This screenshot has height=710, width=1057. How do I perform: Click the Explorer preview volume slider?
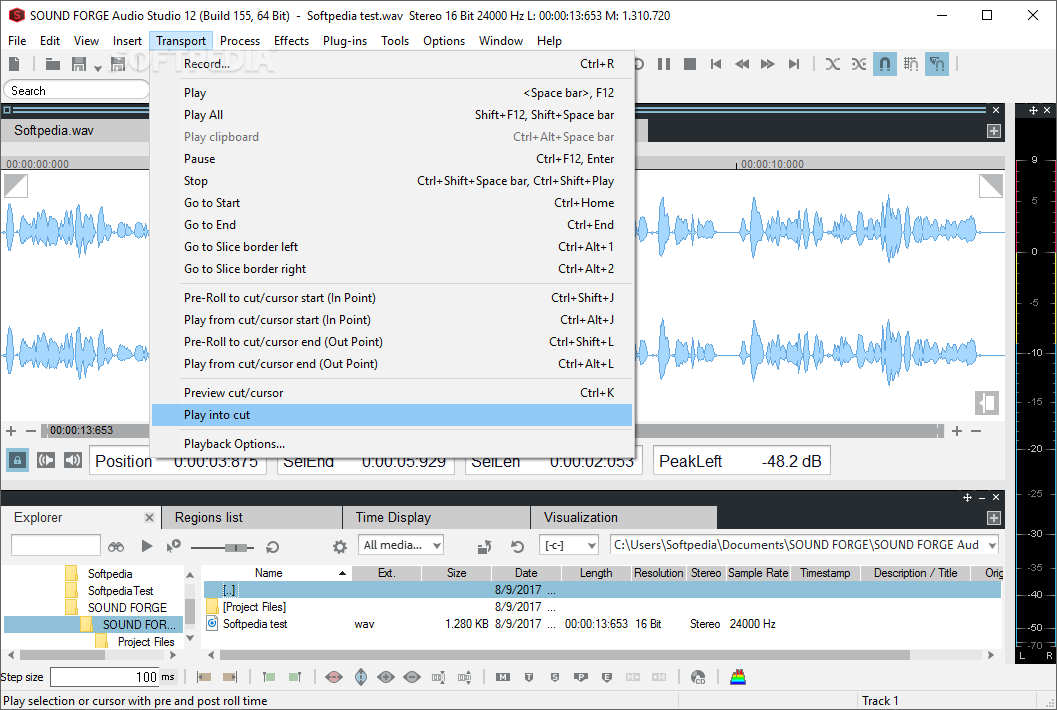[x=223, y=547]
